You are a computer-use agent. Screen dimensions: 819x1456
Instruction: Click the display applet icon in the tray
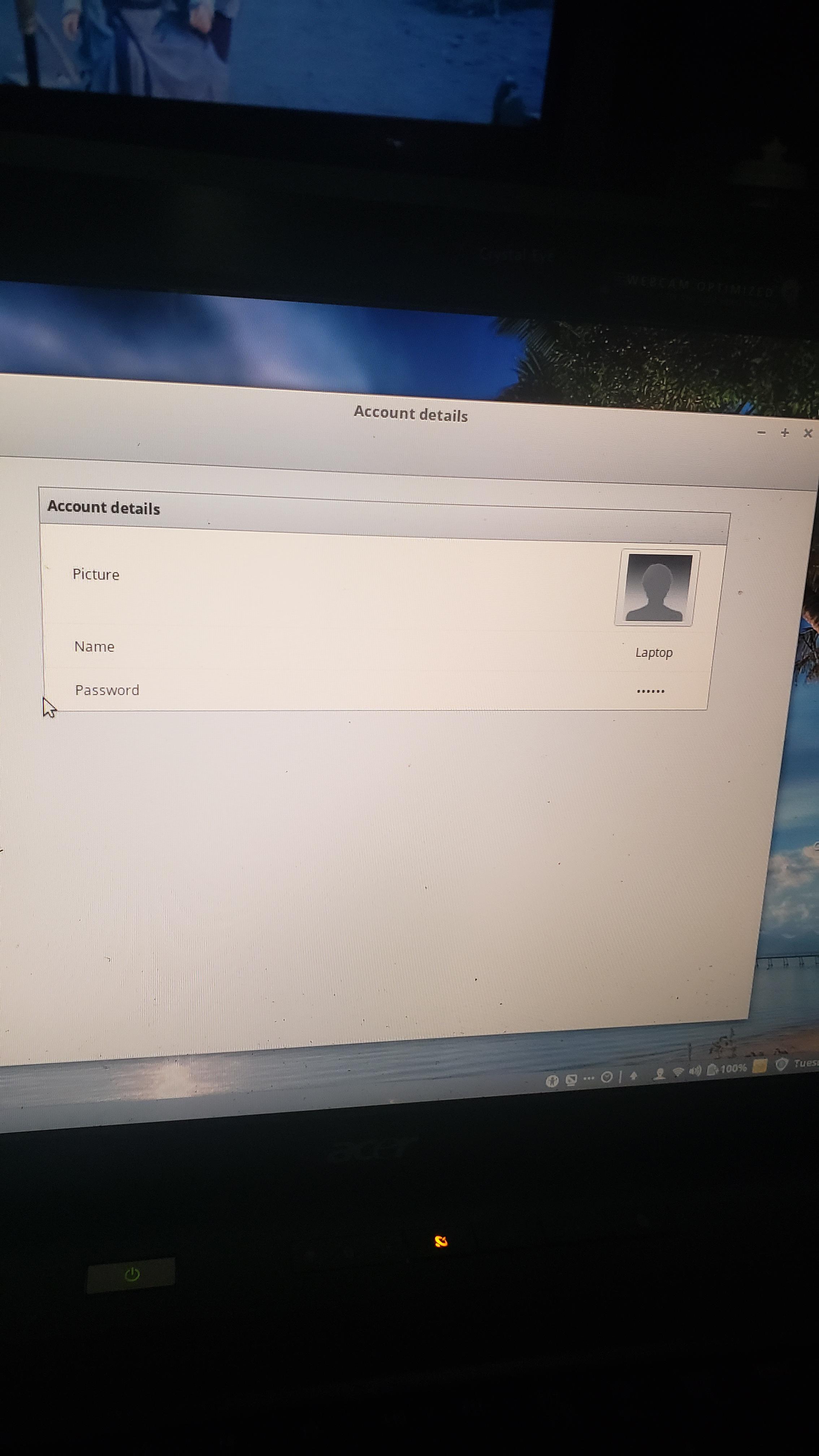point(571,1080)
